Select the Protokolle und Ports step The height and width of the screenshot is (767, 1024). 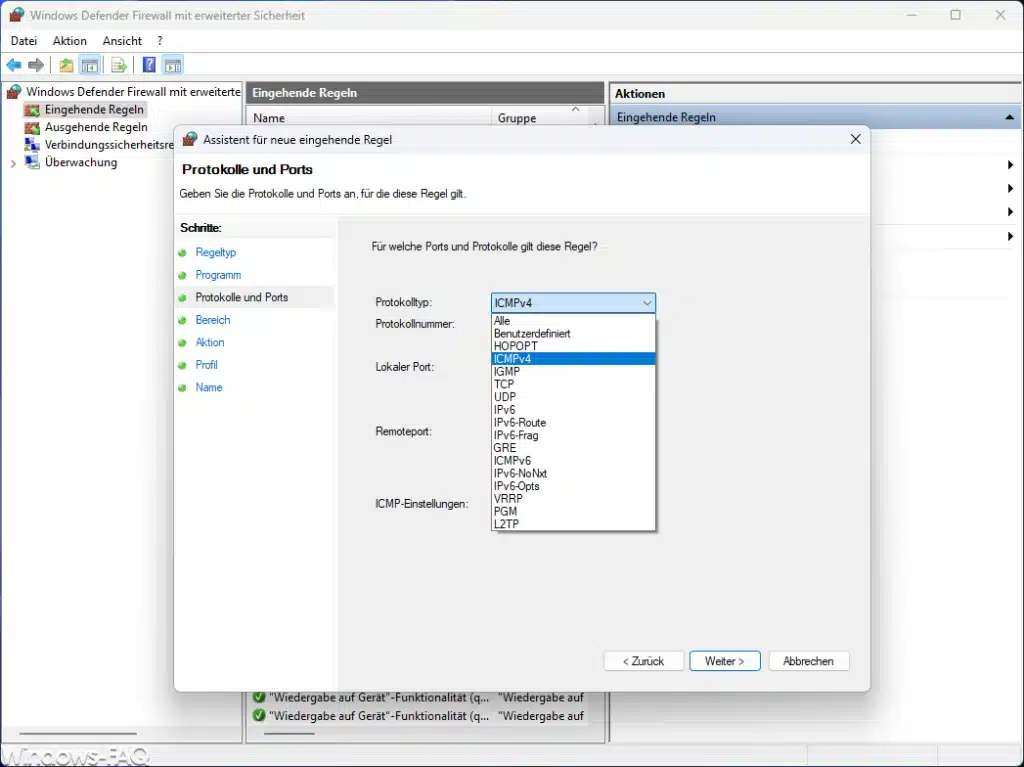tap(242, 297)
